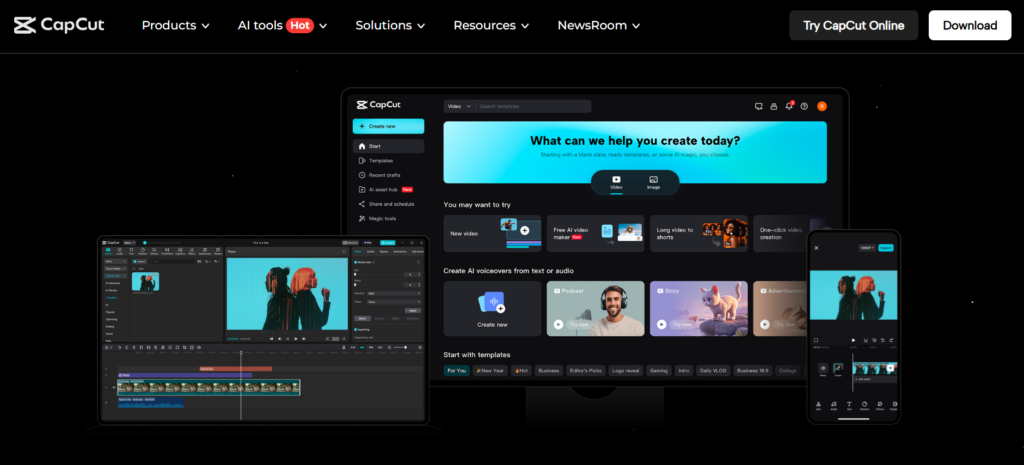Select the Intro template filter
Viewport: 1024px width, 465px height.
click(684, 370)
